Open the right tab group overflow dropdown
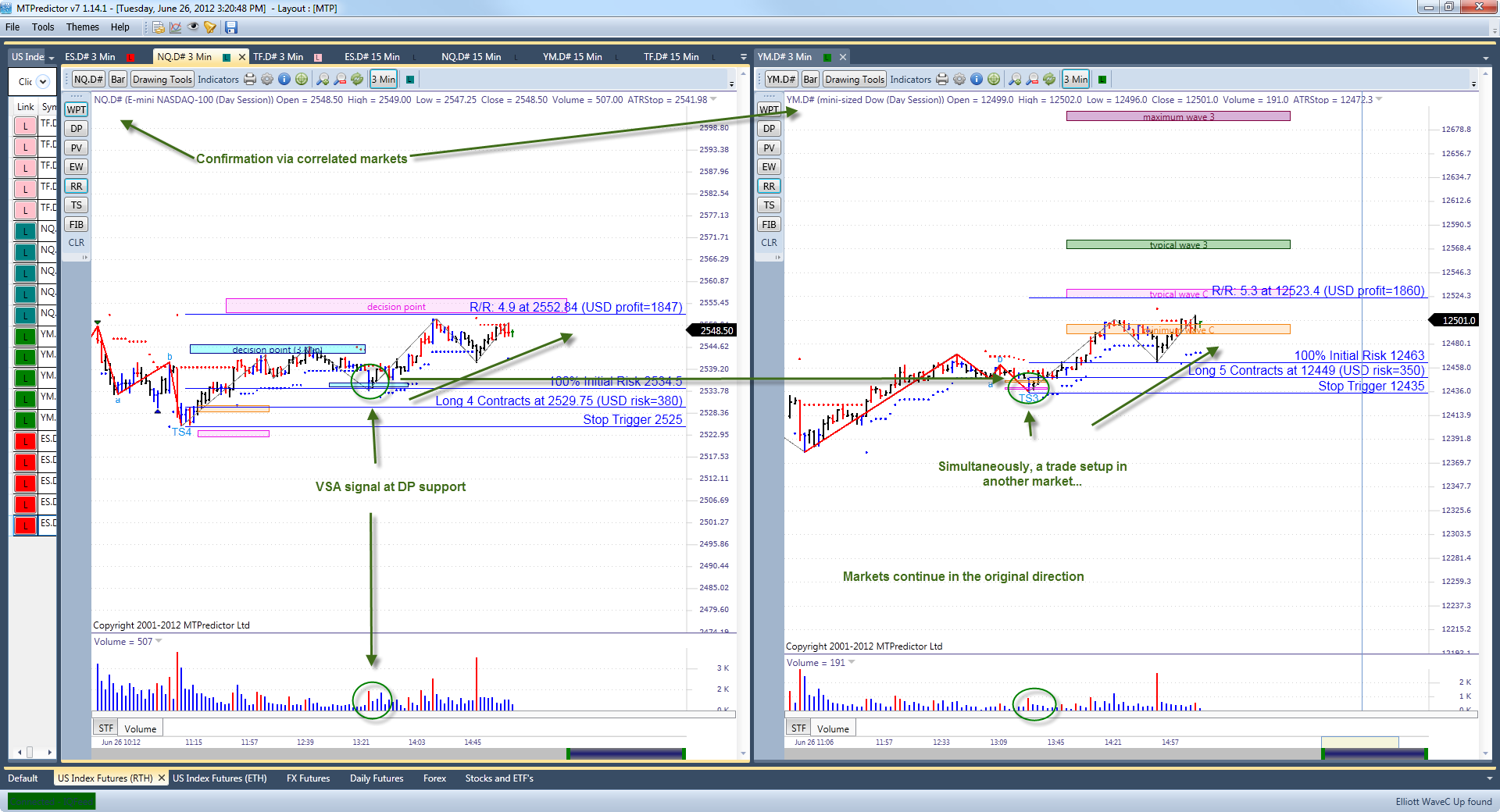Screen dimensions: 1500x812 click(x=1485, y=58)
